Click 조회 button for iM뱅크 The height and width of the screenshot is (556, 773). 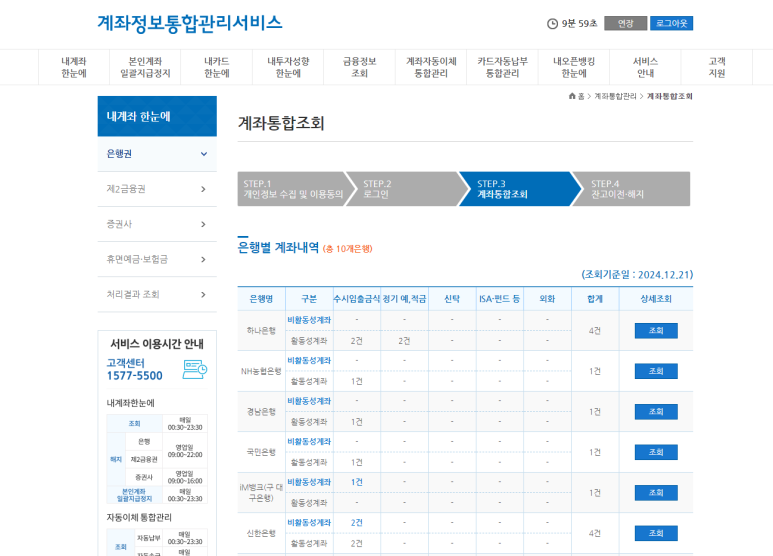[x=656, y=492]
